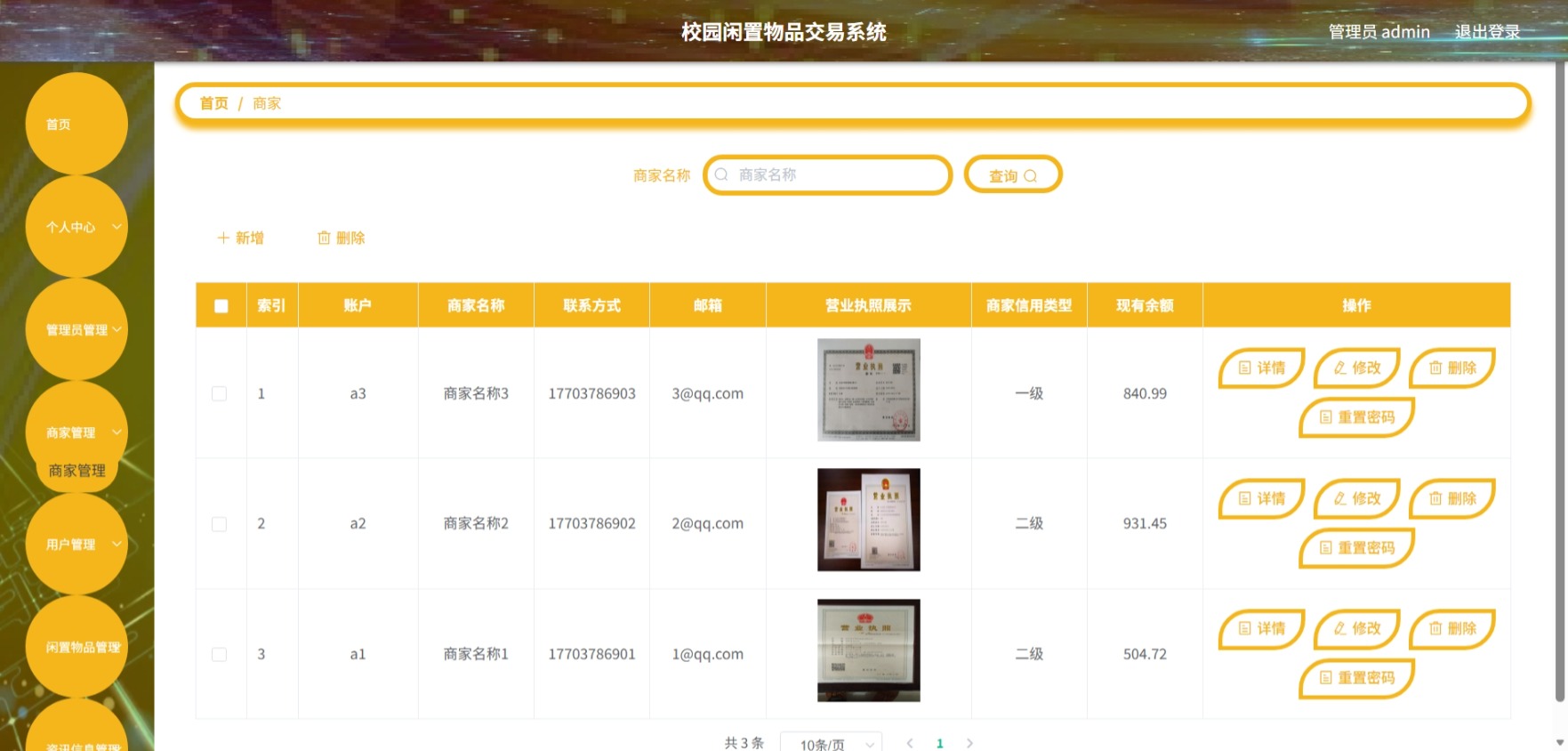Screen dimensions: 1568x751
Task: Expand the 个人中心 sidebar menu
Action: (x=76, y=227)
